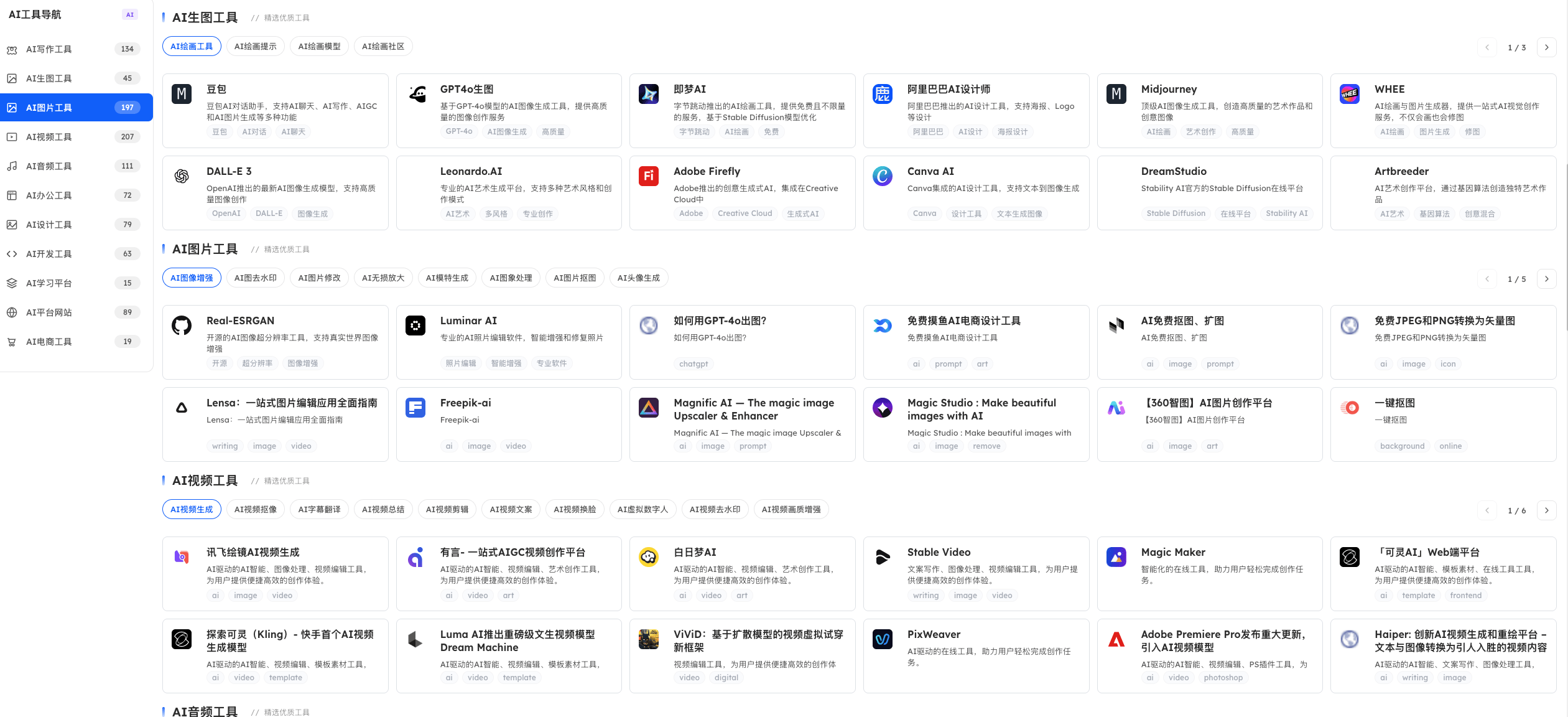Click the 'background' tag on 一键抠图 card
1568x717 pixels.
[x=1402, y=446]
